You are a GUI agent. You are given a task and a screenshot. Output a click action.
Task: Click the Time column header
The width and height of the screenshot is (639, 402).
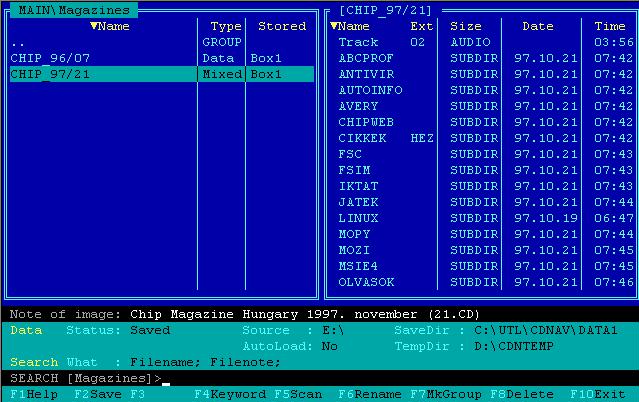[x=610, y=27]
